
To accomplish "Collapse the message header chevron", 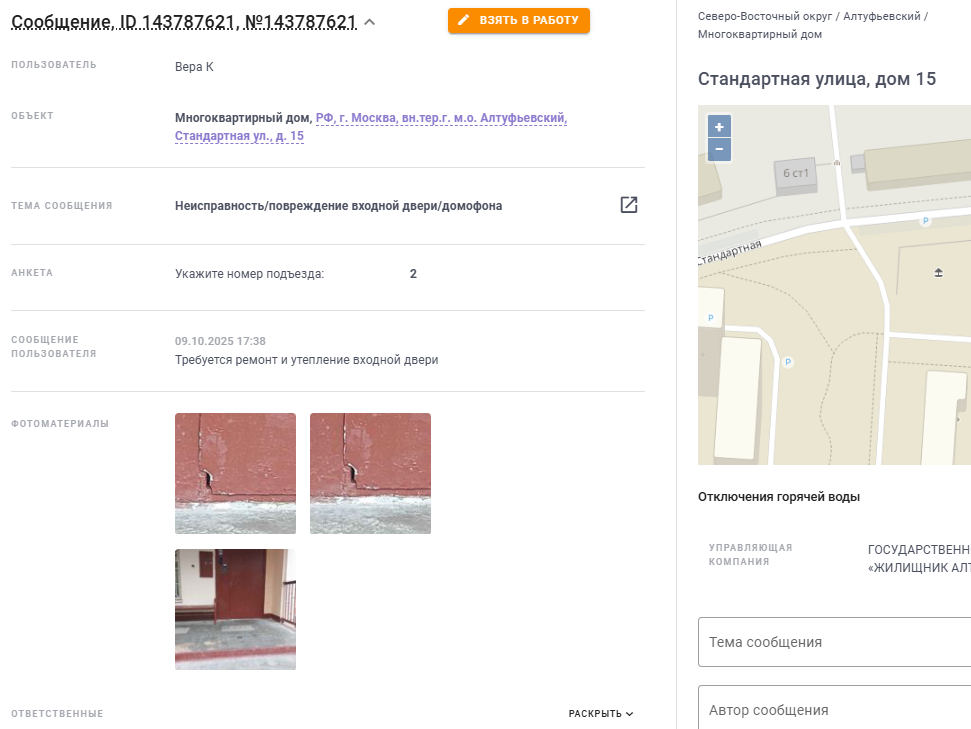I will tap(370, 22).
